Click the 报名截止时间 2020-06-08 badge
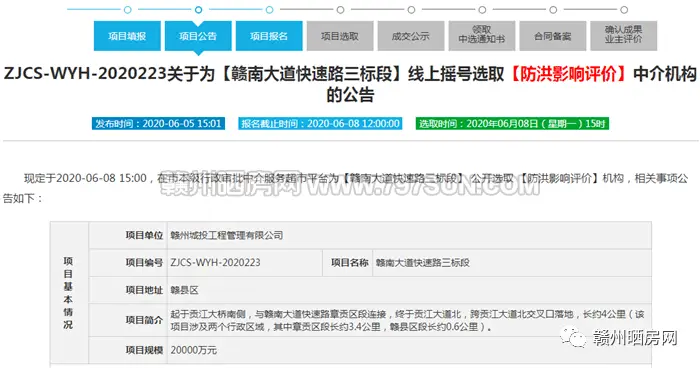This screenshot has width=700, height=368. pos(320,124)
